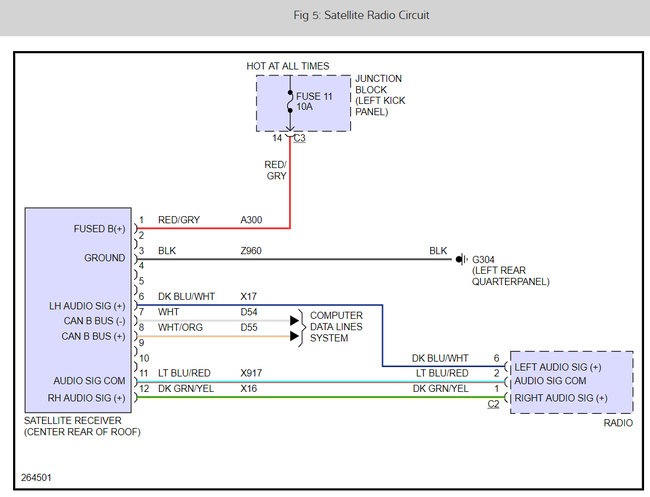Click the 'Fig 5: Satellite Radio Circuit' title
The height and width of the screenshot is (497, 650).
pos(361,15)
